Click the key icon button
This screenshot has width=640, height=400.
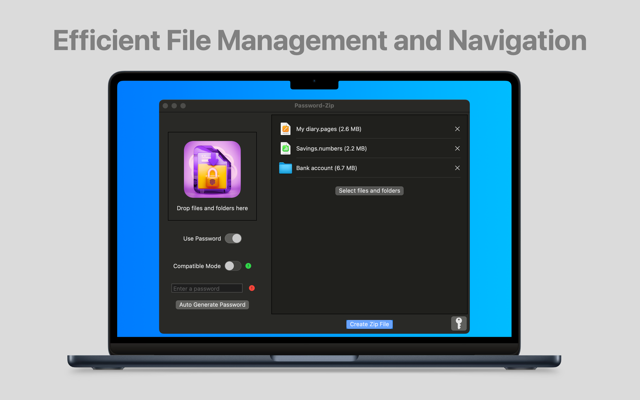pos(459,323)
